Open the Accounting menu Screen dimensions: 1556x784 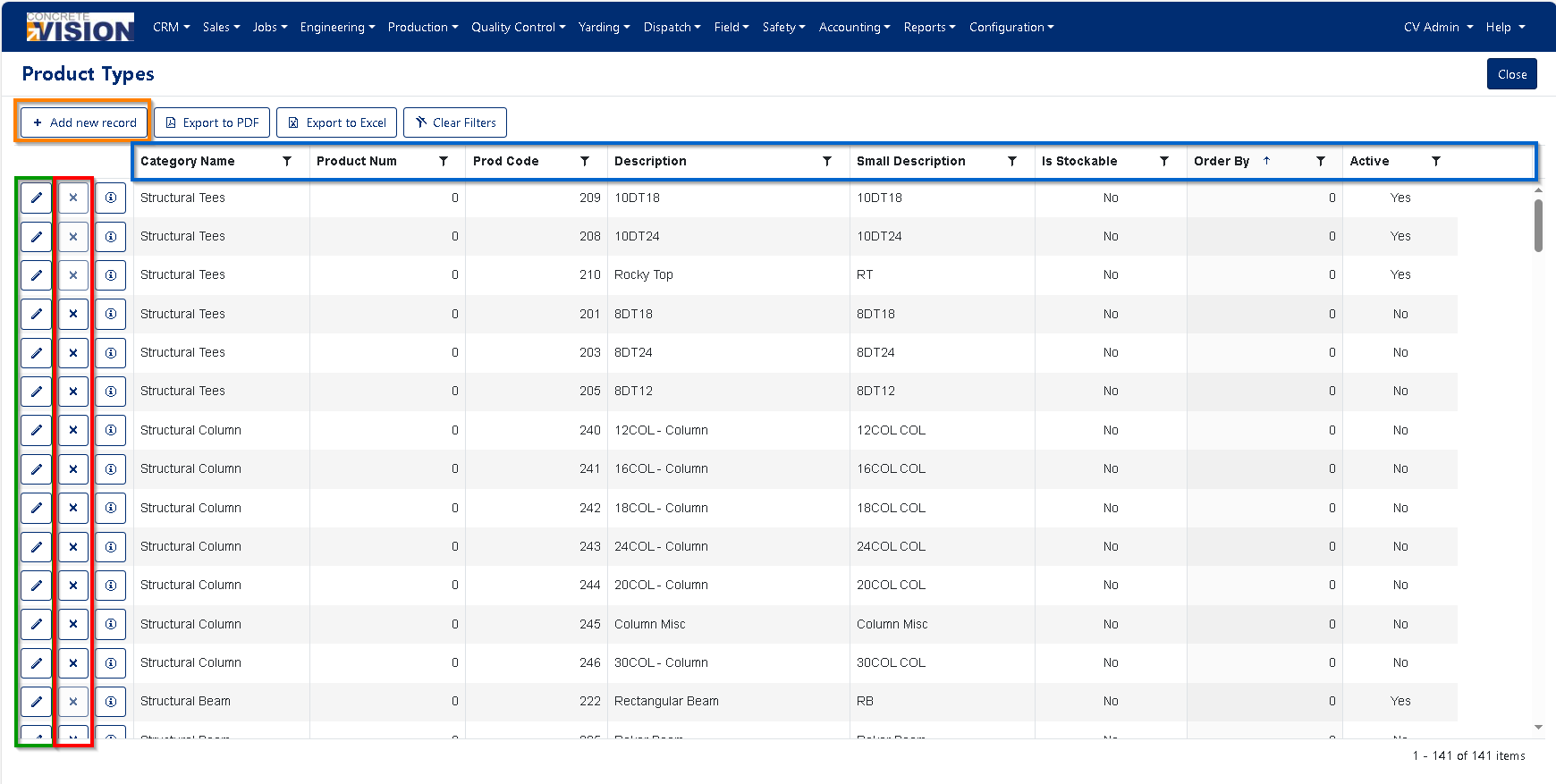855,27
